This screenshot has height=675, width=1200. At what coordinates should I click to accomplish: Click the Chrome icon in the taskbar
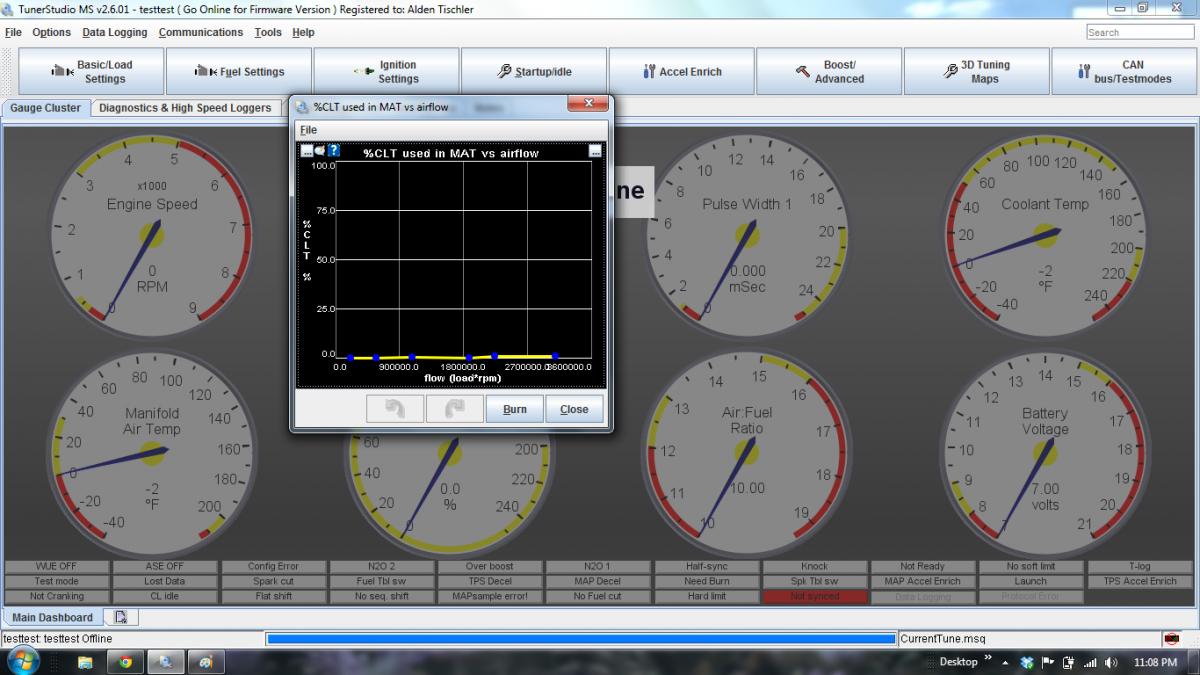pos(125,662)
